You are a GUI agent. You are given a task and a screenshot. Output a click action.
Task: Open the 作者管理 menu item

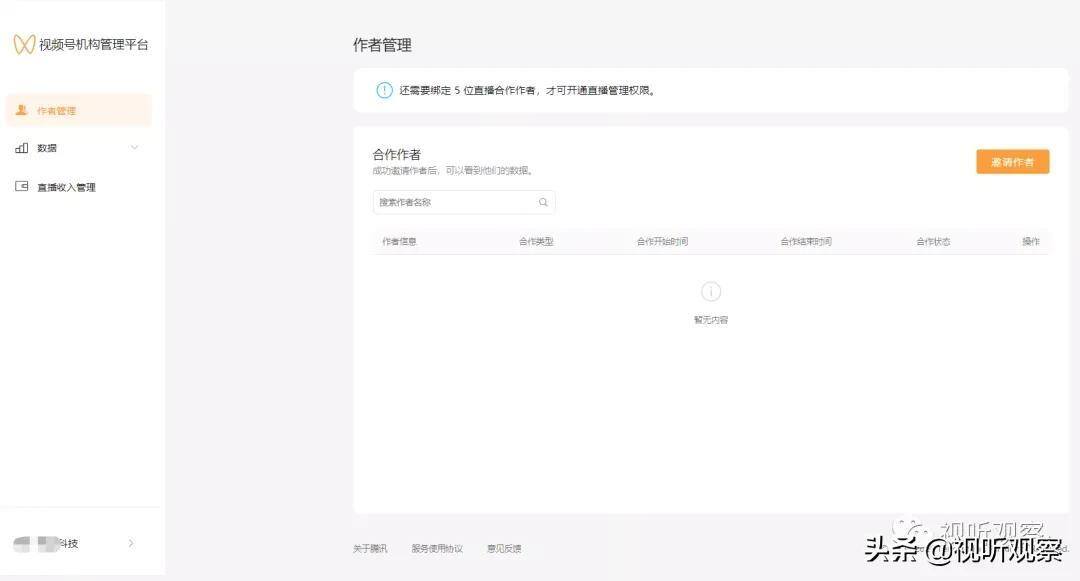pyautogui.click(x=79, y=110)
